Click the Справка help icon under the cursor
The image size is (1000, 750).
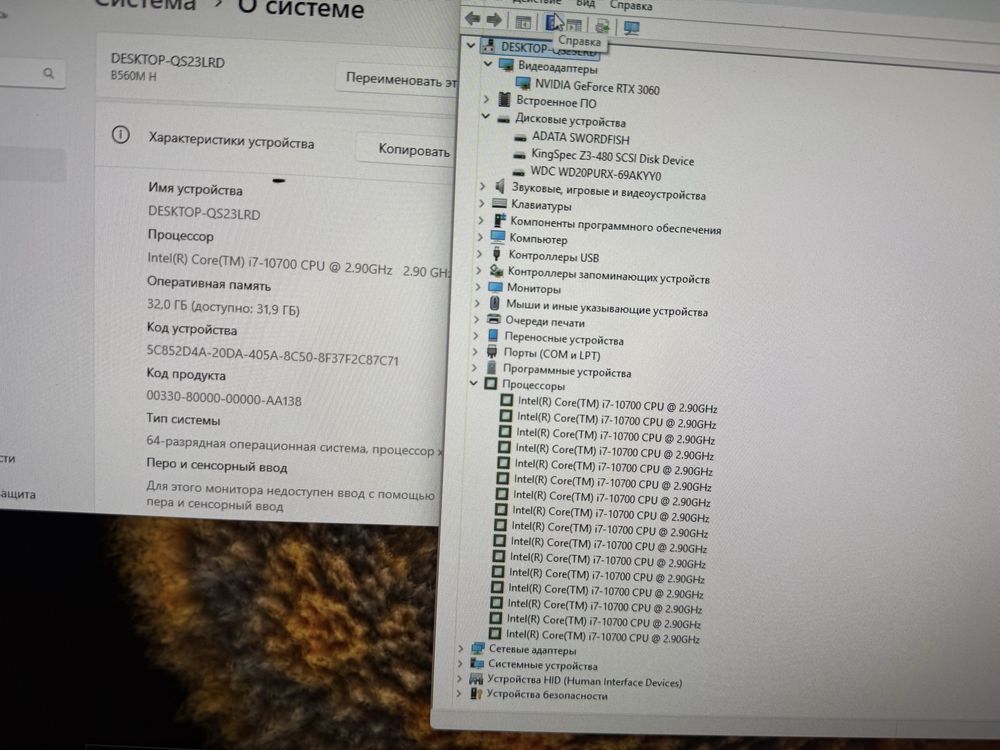click(x=553, y=23)
